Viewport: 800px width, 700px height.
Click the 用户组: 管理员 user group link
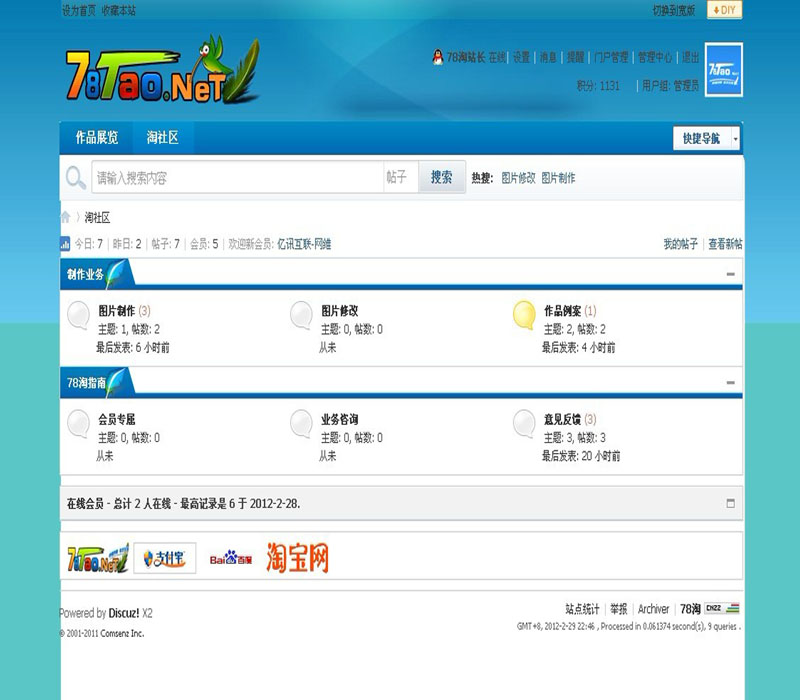point(670,86)
